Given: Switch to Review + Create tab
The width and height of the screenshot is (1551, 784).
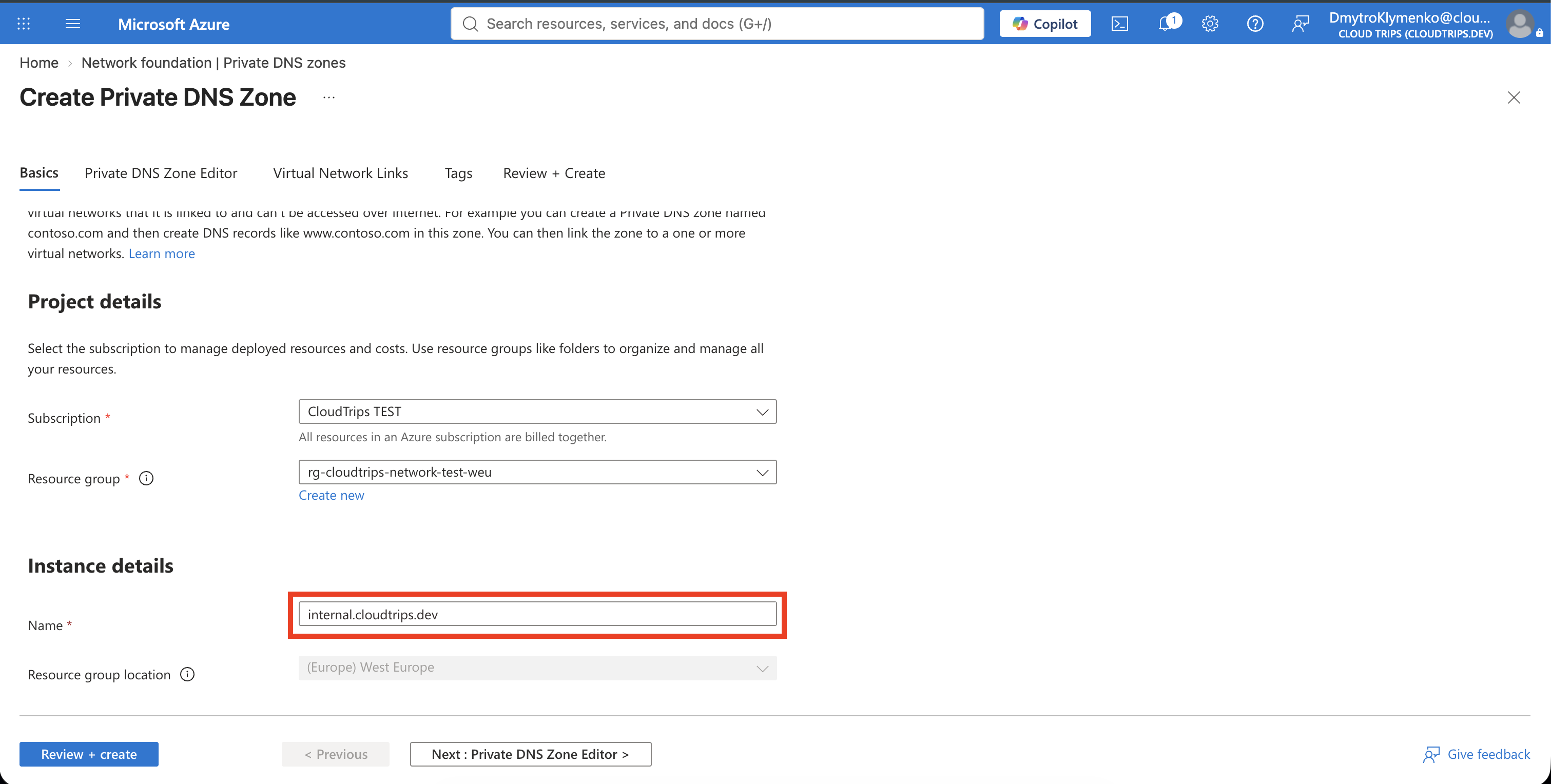Looking at the screenshot, I should (554, 173).
